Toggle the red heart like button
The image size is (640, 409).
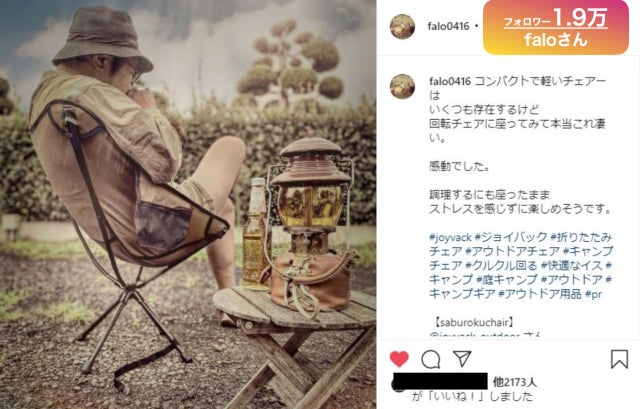399,359
